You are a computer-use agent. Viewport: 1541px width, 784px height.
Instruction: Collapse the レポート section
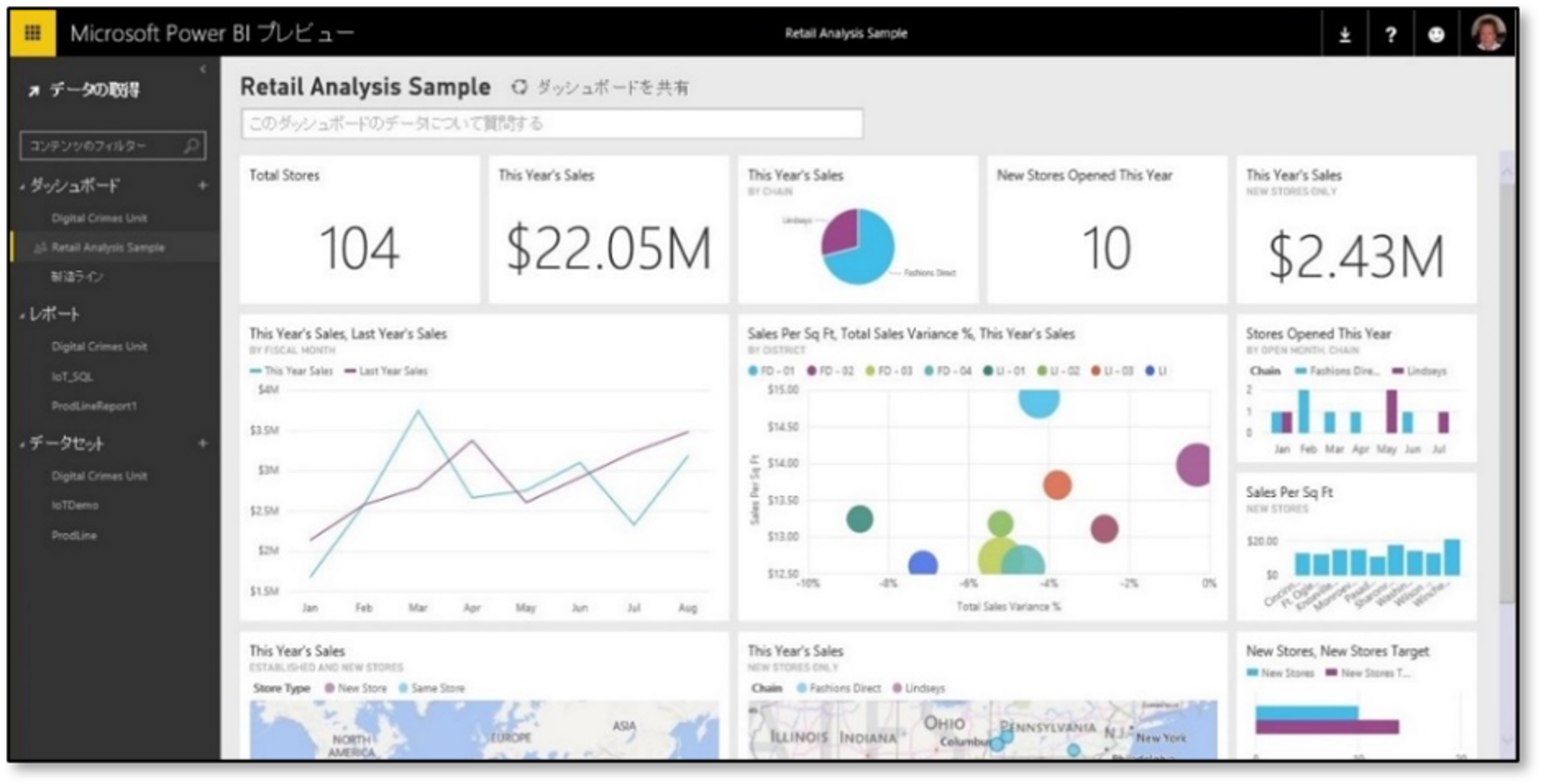click(x=22, y=314)
